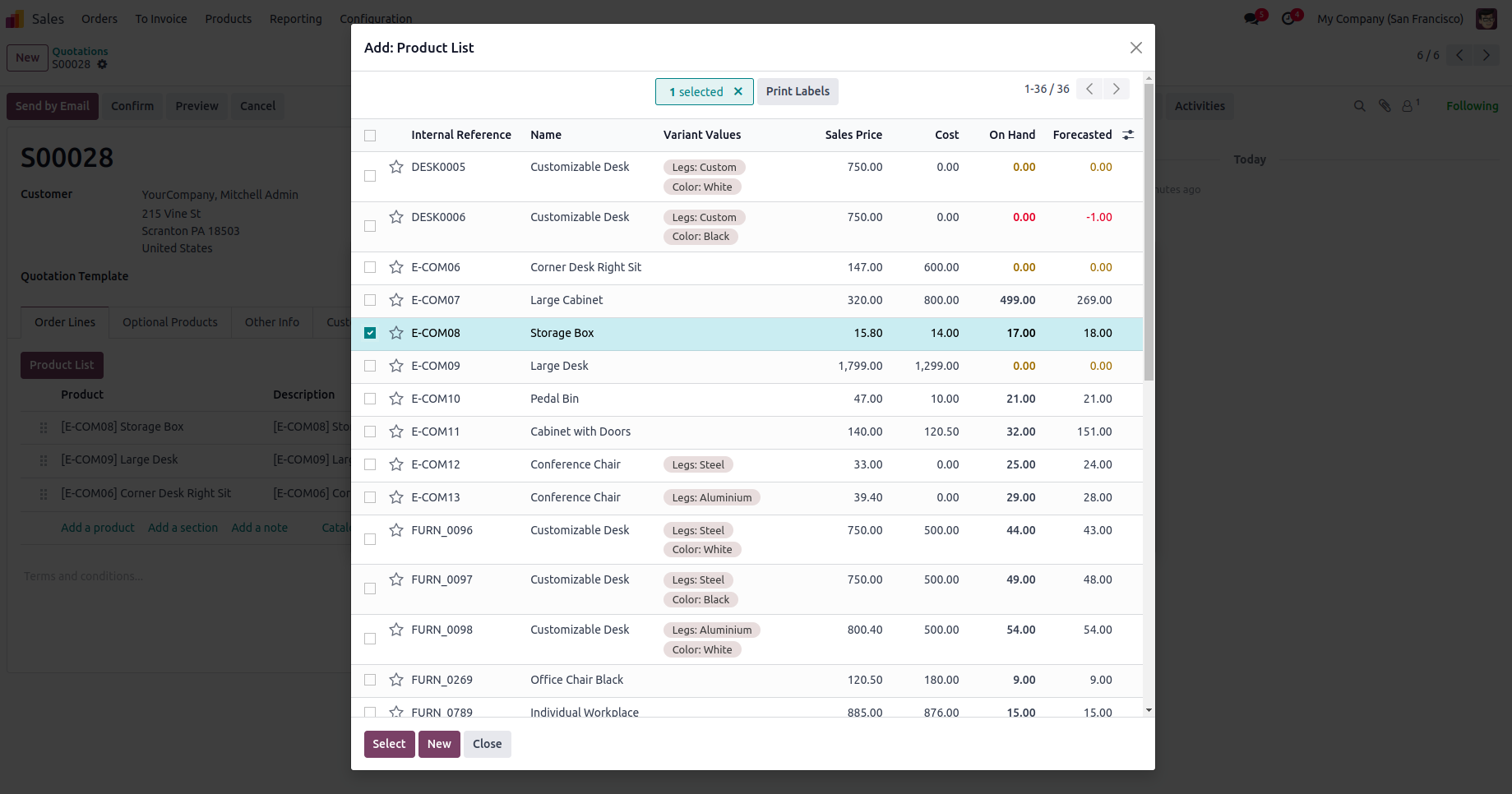
Task: Switch to the Order Lines tab
Action: 65,322
